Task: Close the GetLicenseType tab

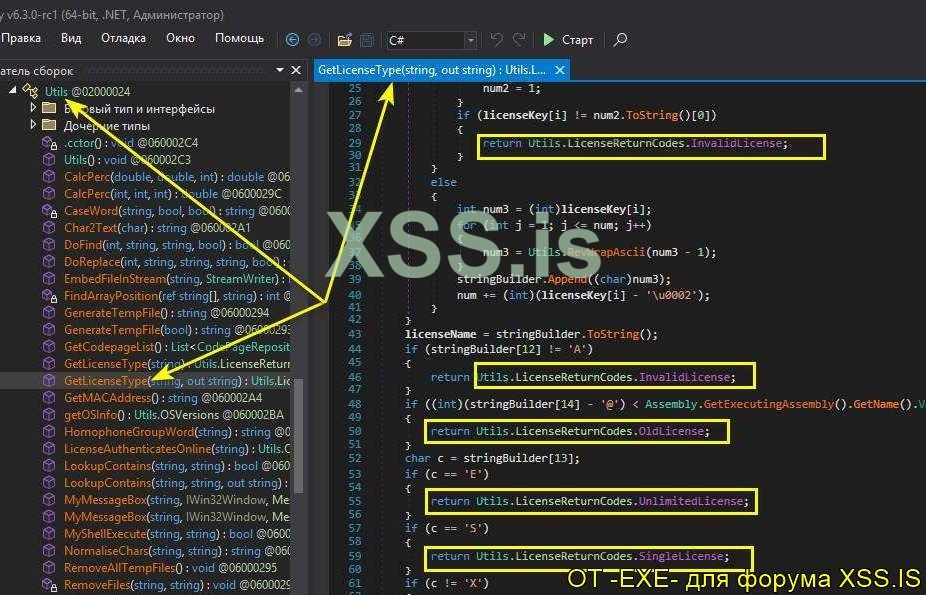Action: pos(560,70)
